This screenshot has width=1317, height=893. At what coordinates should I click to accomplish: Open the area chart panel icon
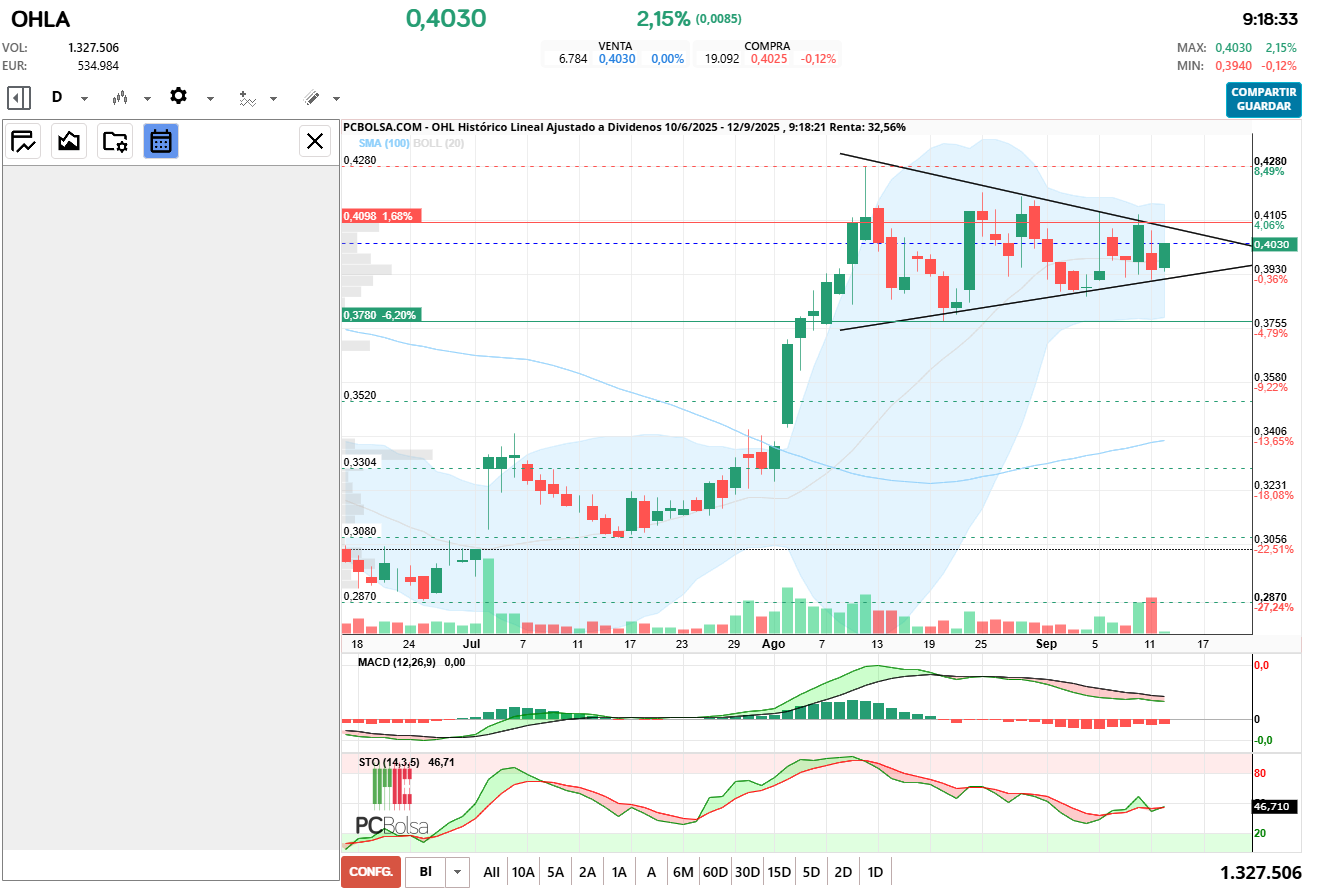click(x=69, y=141)
